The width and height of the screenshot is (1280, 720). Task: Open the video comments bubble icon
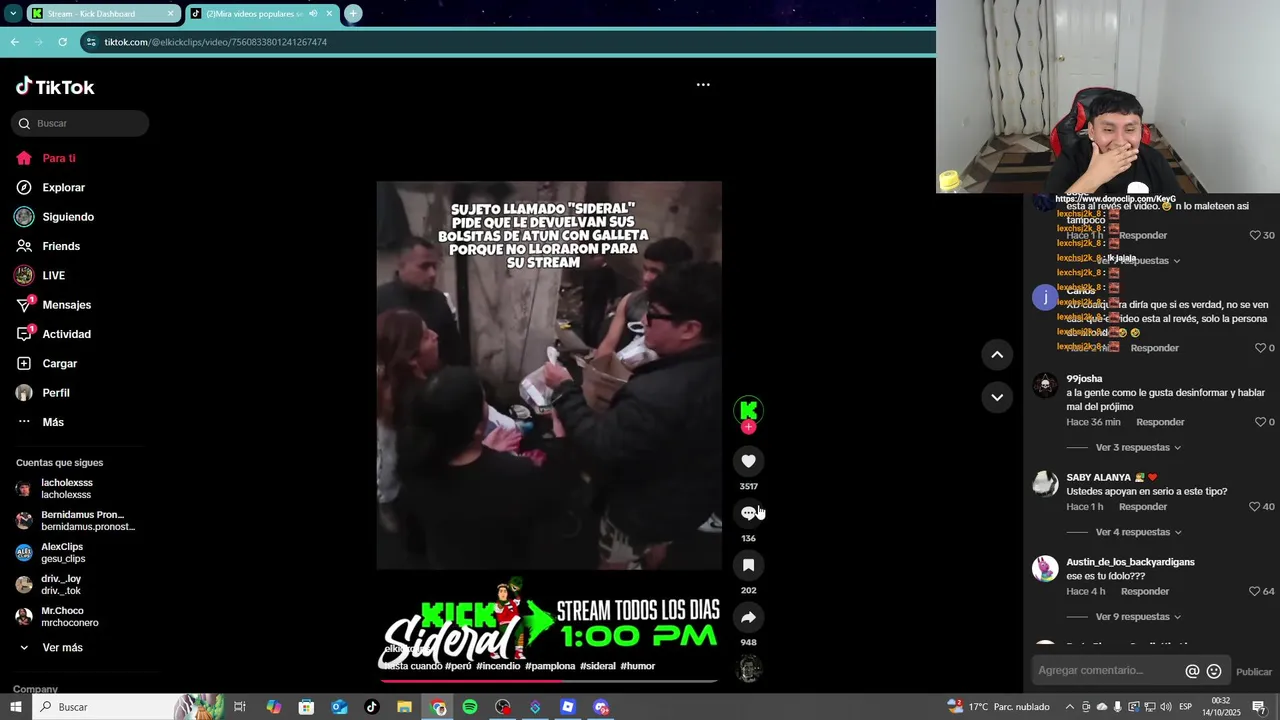pyautogui.click(x=748, y=513)
